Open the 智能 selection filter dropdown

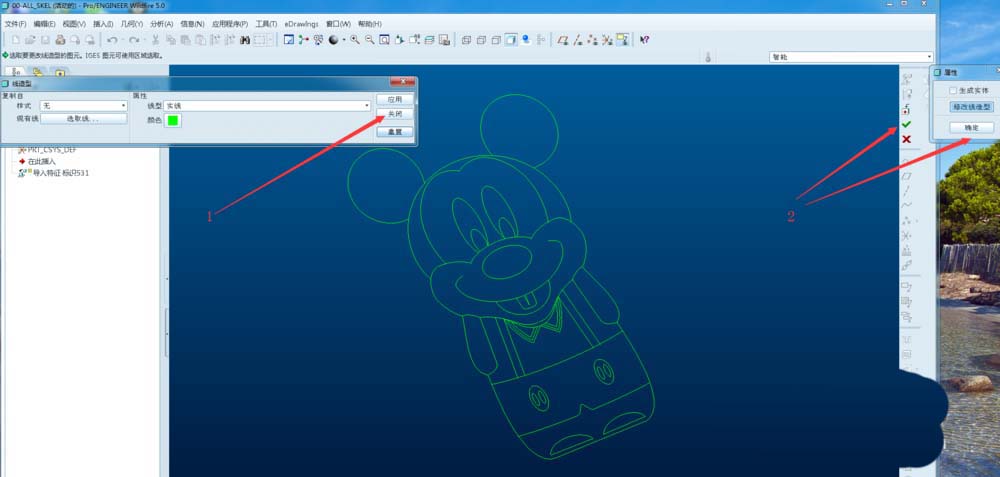point(851,57)
